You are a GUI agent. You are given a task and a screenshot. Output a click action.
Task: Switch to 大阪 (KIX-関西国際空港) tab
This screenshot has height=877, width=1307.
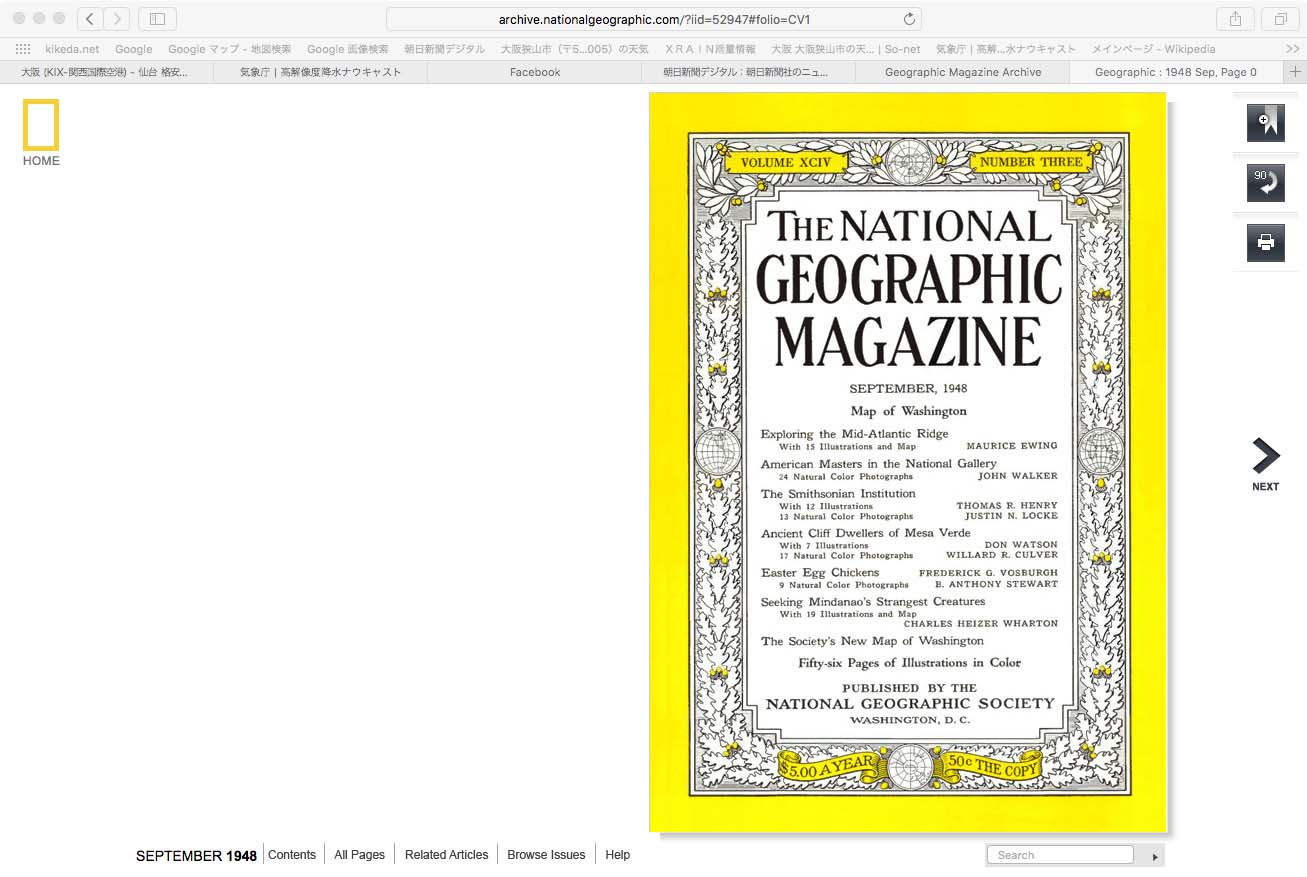point(106,72)
